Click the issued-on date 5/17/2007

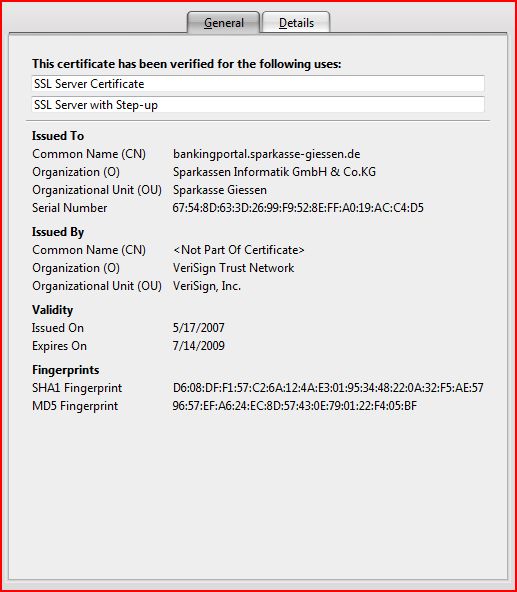pos(199,328)
